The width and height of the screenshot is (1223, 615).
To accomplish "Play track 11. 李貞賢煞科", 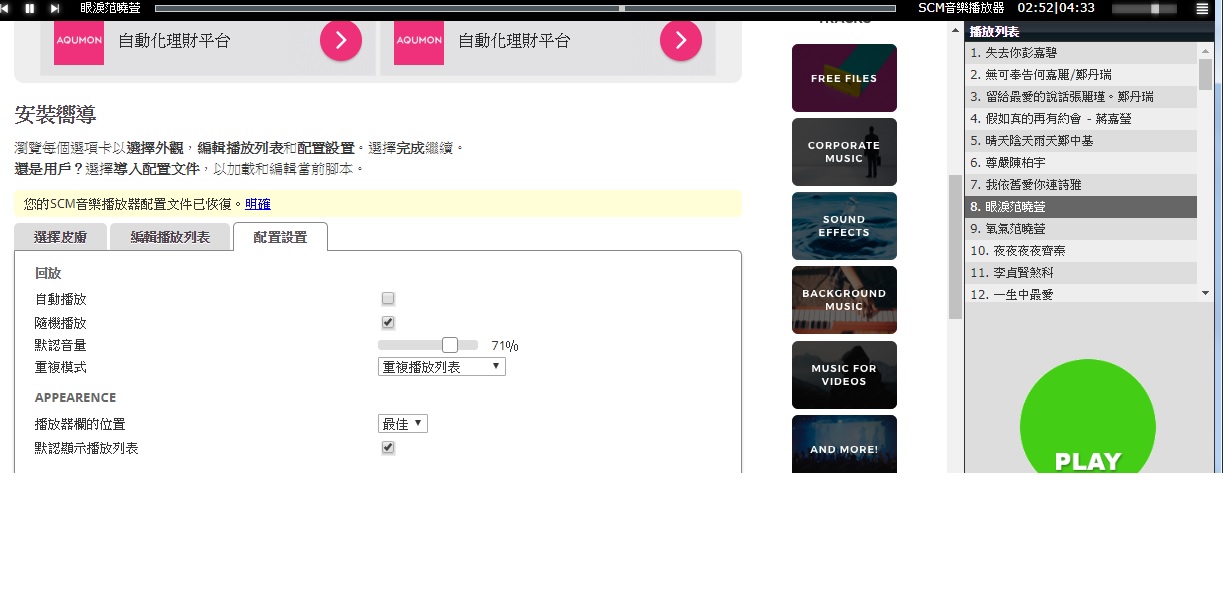I will pyautogui.click(x=1081, y=273).
